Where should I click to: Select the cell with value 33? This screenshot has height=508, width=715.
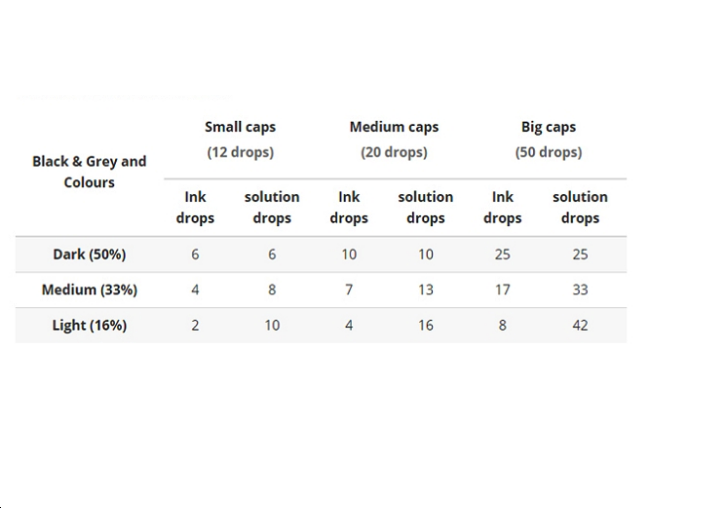point(580,290)
